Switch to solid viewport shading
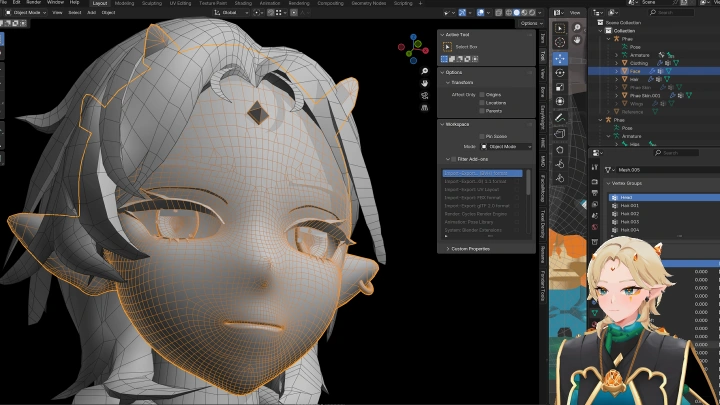Screen dimensions: 720x405 pyautogui.click(x=517, y=13)
